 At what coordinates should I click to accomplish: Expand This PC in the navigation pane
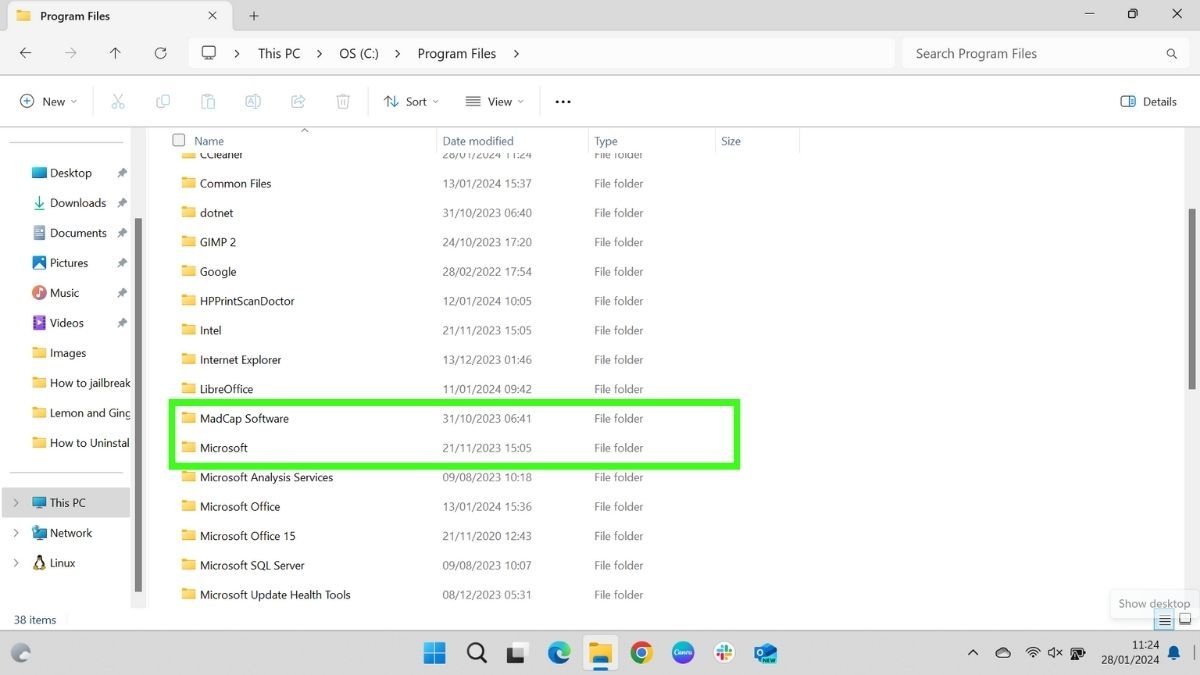tap(16, 502)
